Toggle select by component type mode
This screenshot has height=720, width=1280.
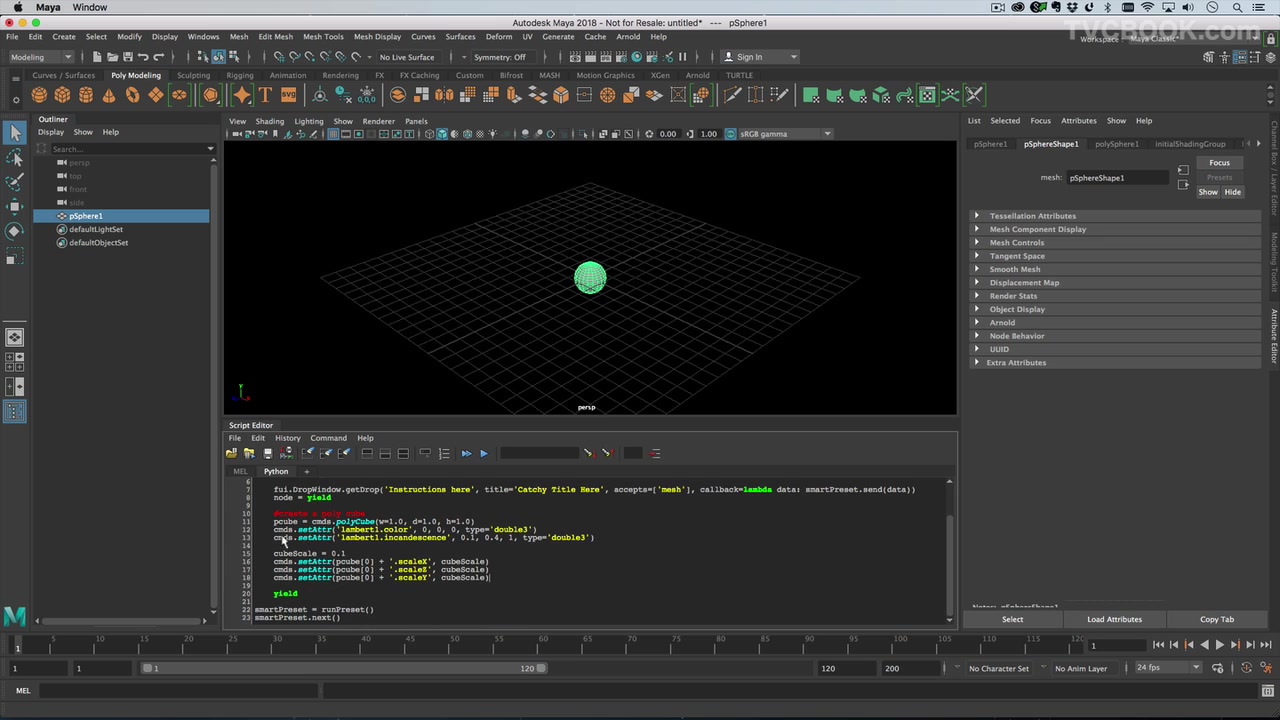[x=233, y=57]
